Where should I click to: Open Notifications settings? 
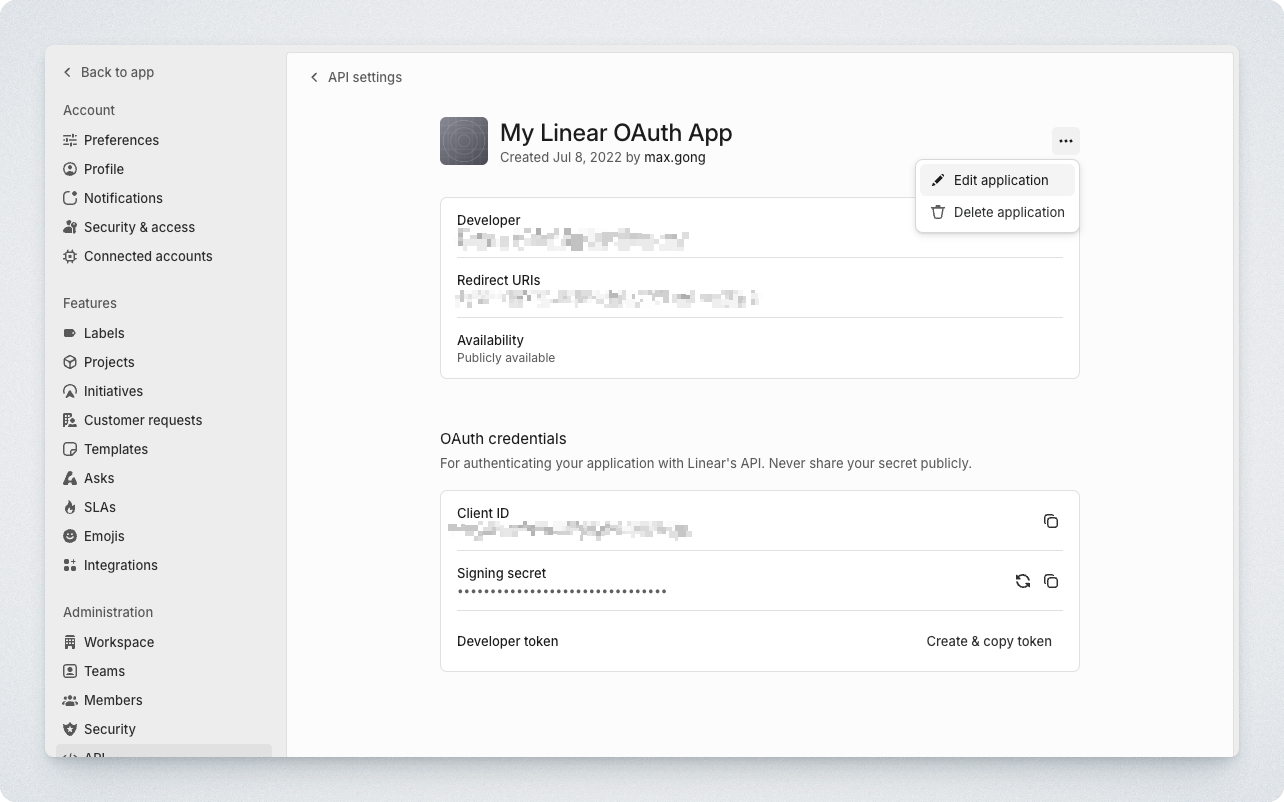[123, 198]
